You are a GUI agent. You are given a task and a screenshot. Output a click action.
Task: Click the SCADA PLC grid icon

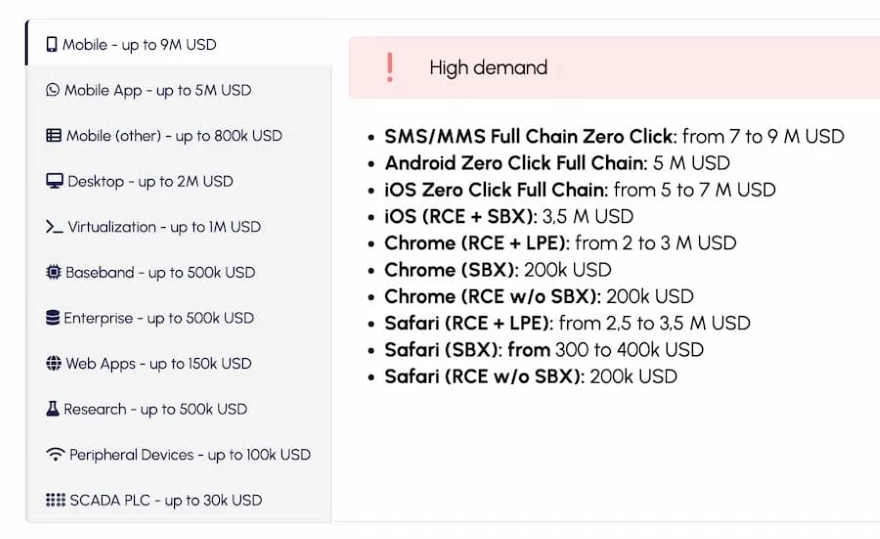55,500
